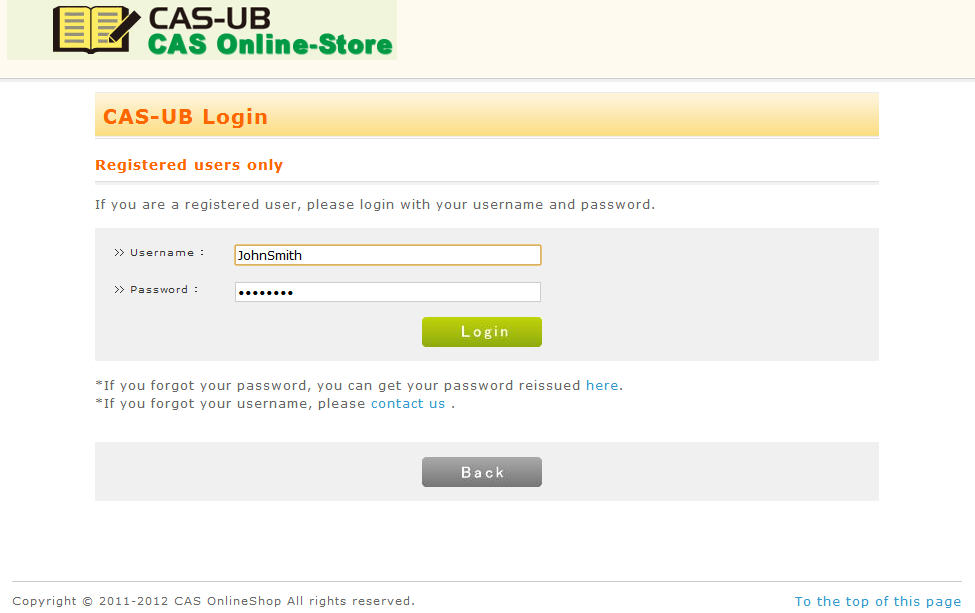The image size is (975, 613).
Task: Click the forgot username hint text
Action: coord(275,403)
